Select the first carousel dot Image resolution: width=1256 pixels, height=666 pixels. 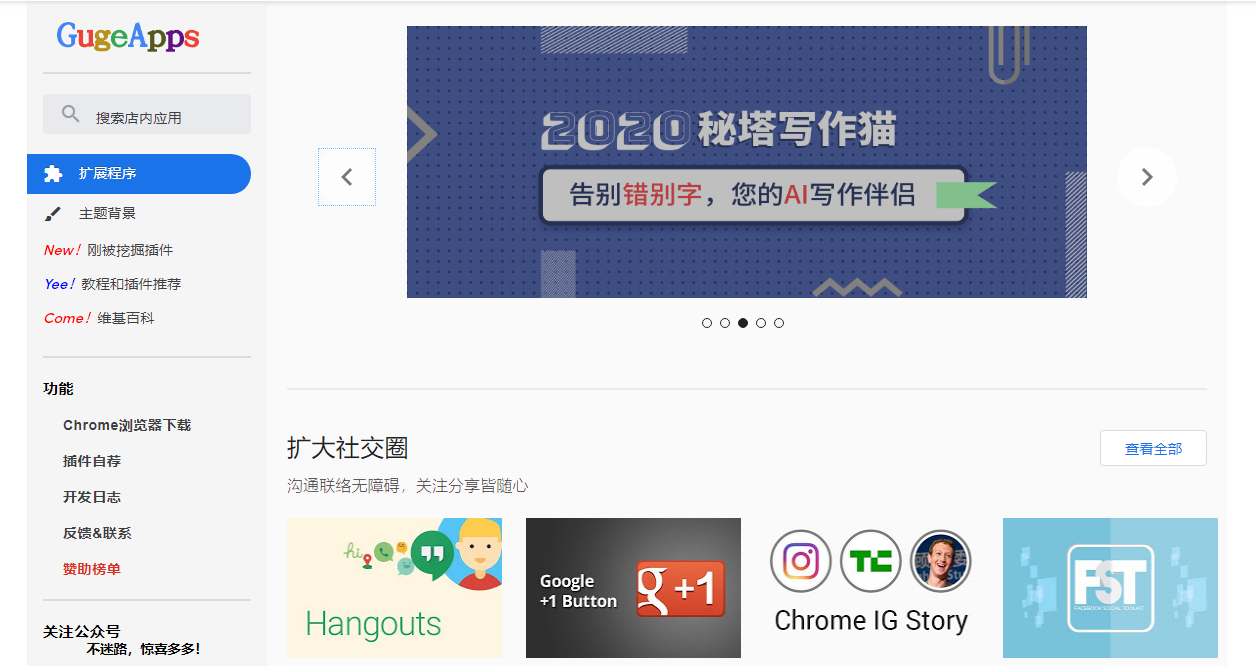click(x=707, y=323)
